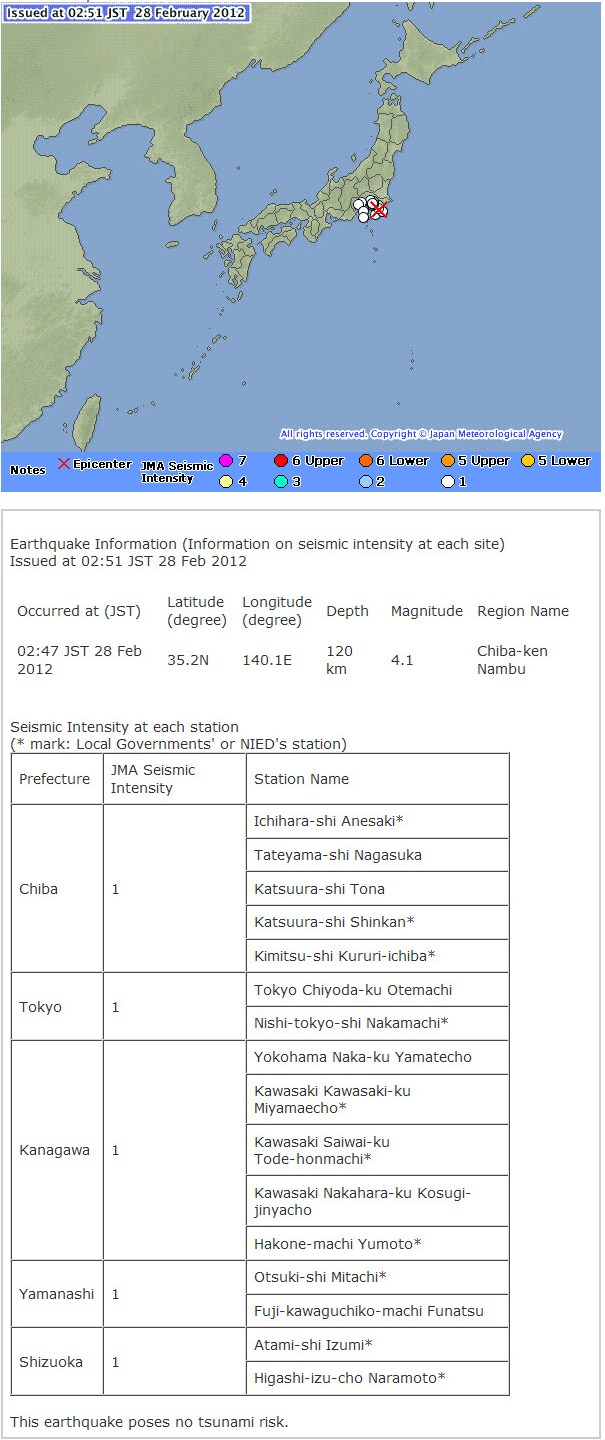Click the amber 5 Lower legend circle
The width and height of the screenshot is (605, 1440).
point(528,461)
